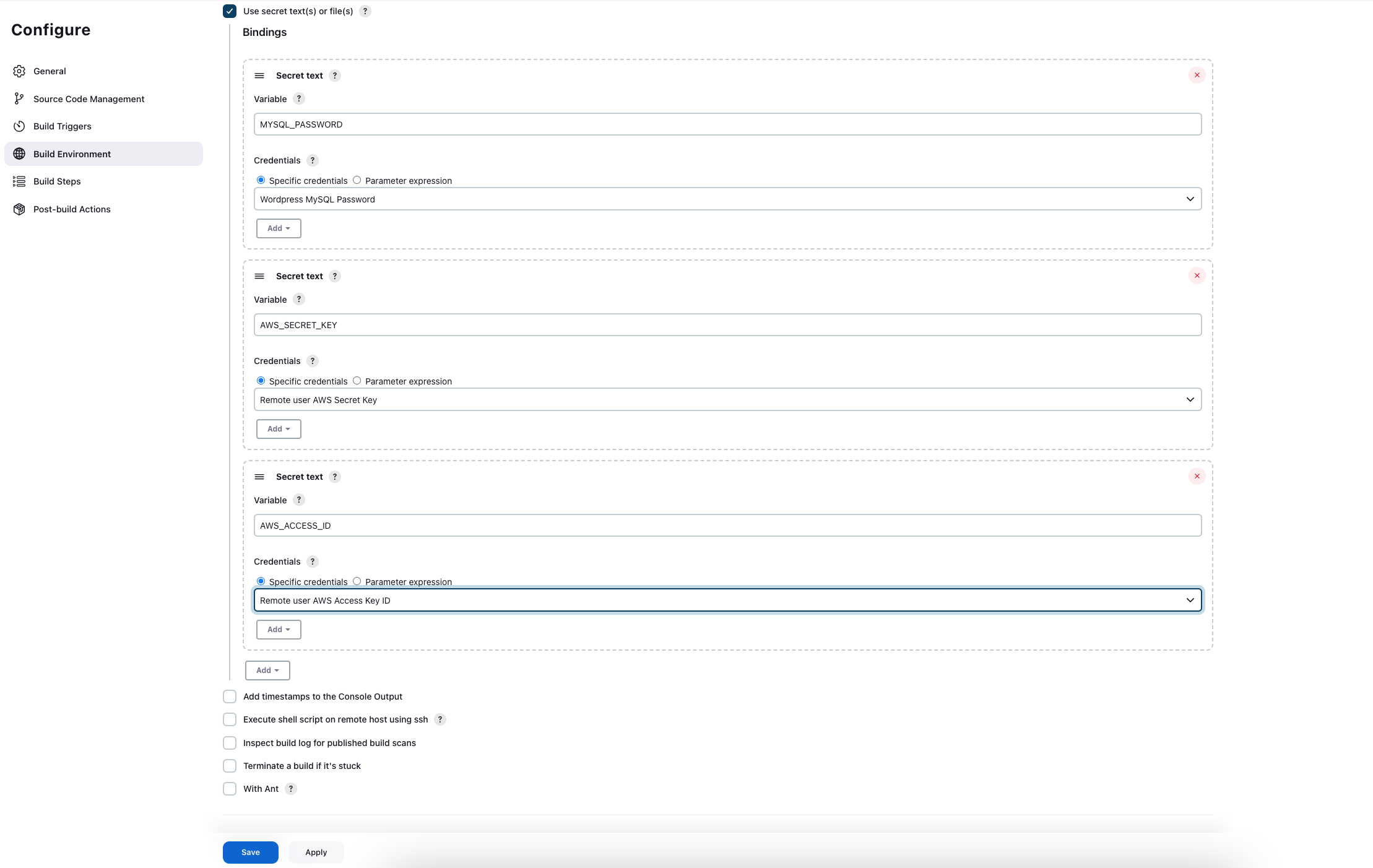Click the Apply button
Screen dimensions: 1373x868
[316, 853]
